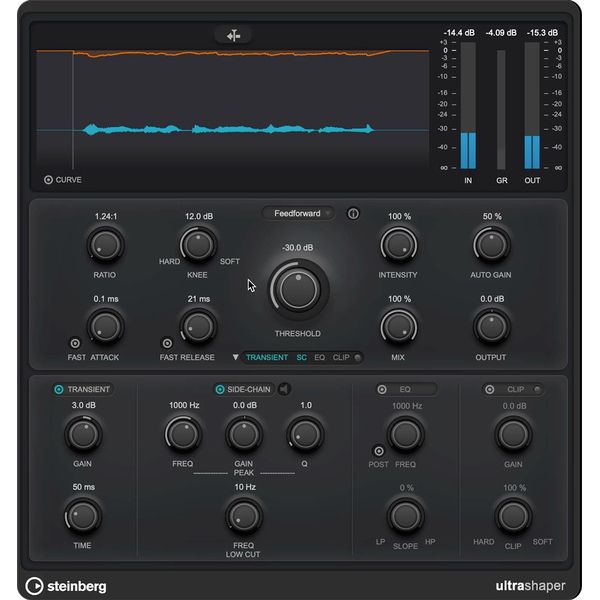Click the 21 ms release value

pyautogui.click(x=199, y=299)
